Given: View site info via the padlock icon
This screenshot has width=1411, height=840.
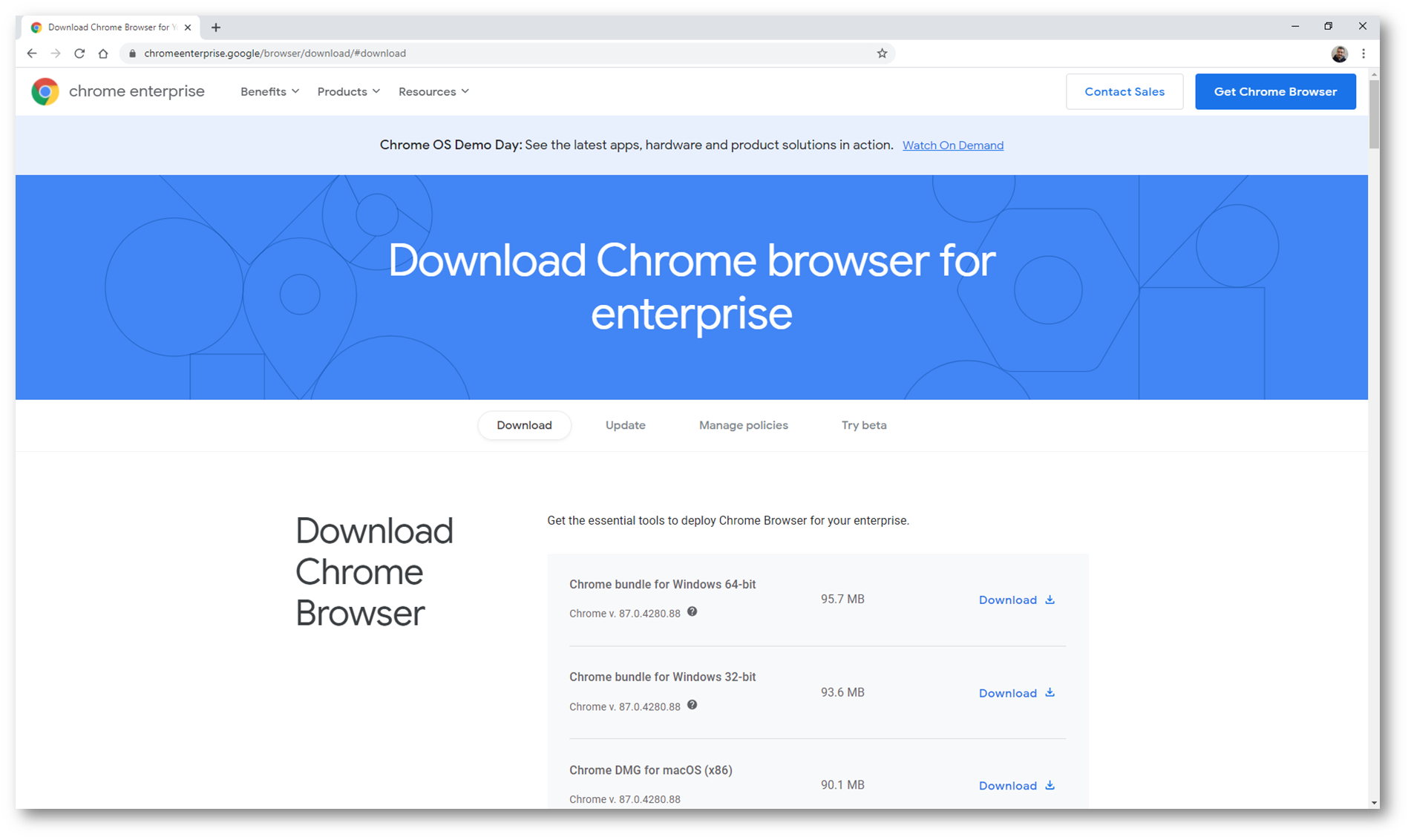Looking at the screenshot, I should click(133, 53).
